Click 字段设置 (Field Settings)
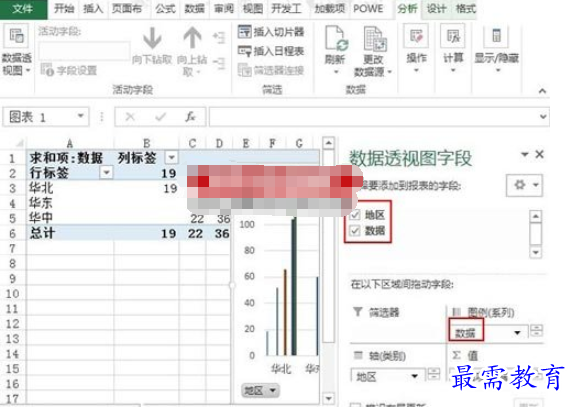Screen dimensions: 573x409 pos(68,70)
